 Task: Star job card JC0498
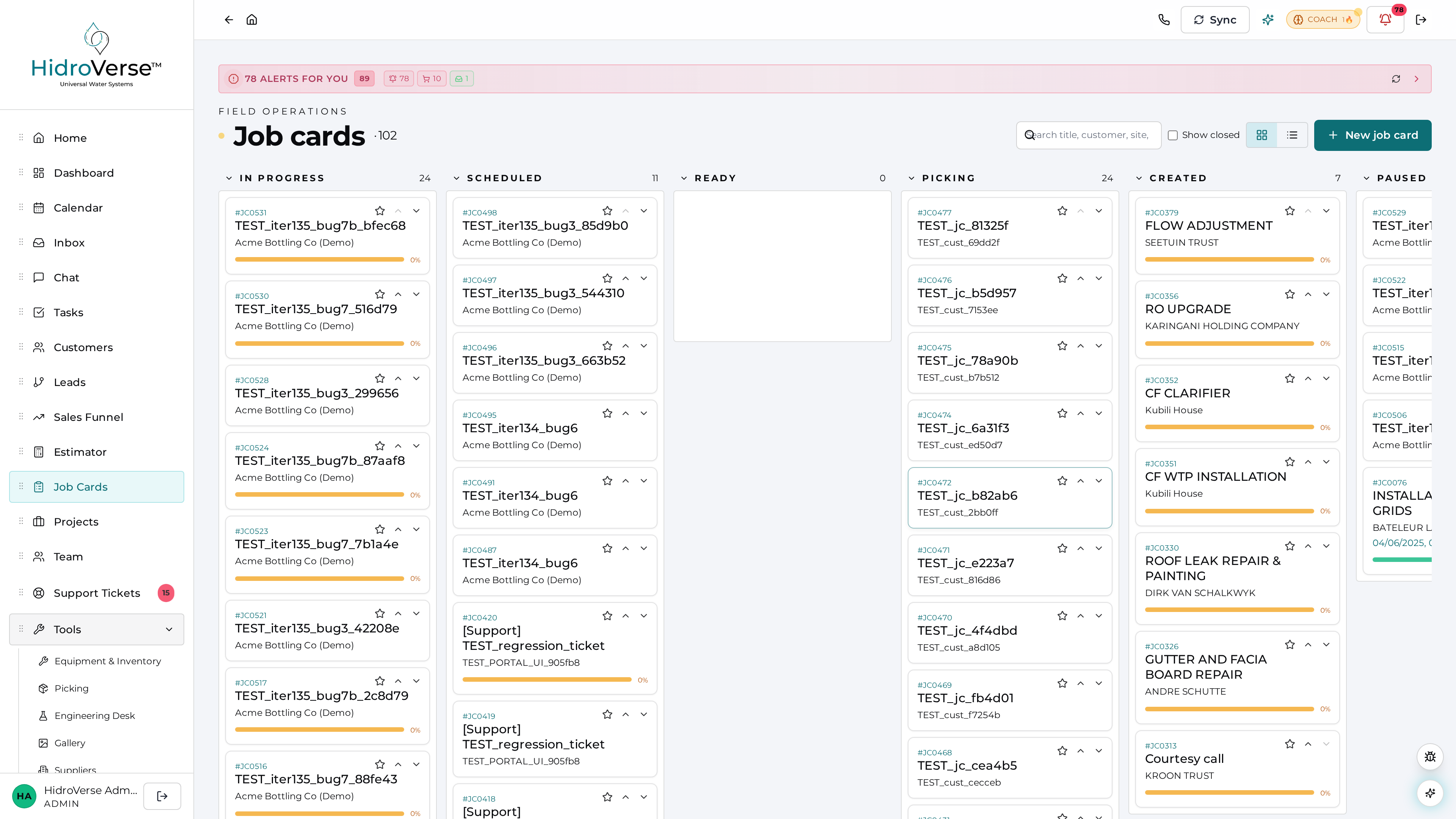(607, 211)
